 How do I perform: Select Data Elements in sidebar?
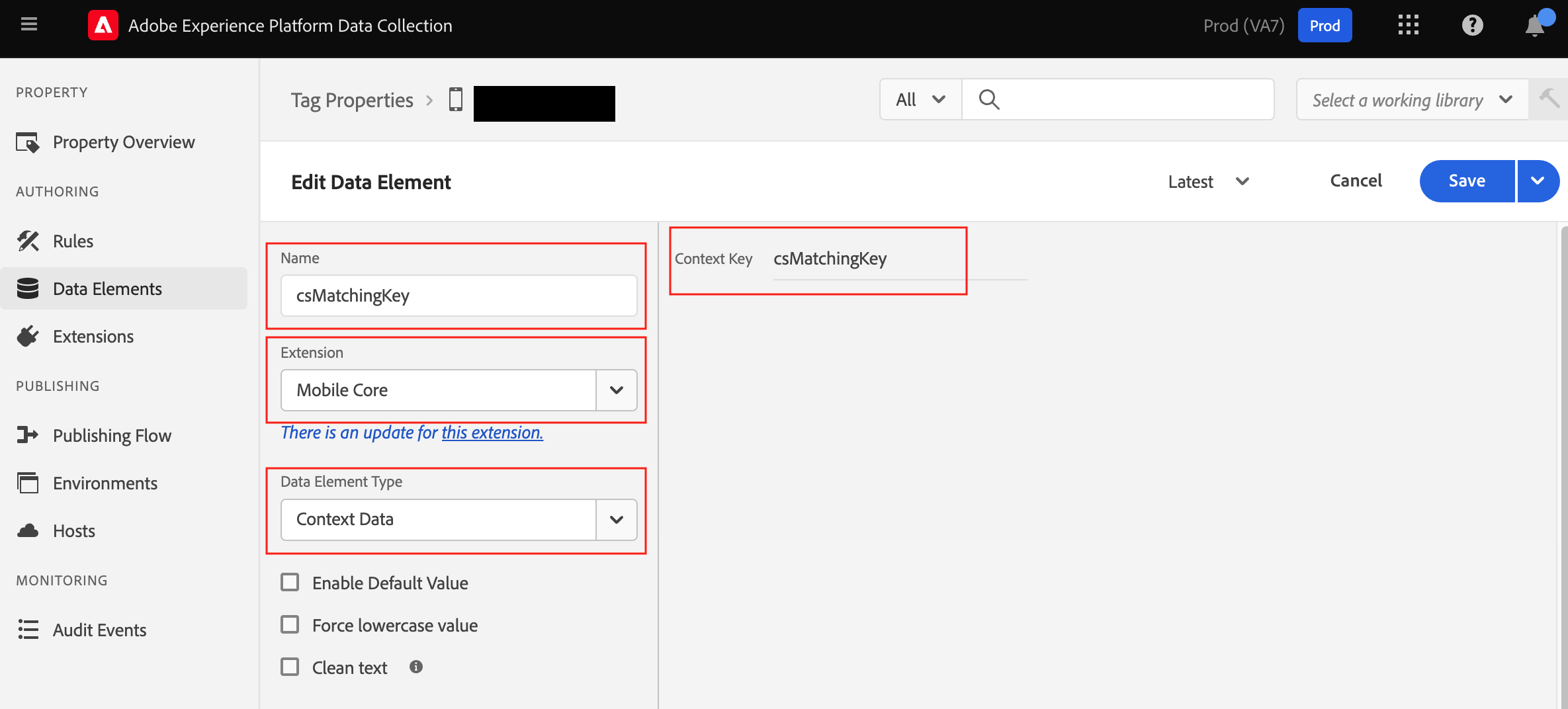click(x=124, y=289)
